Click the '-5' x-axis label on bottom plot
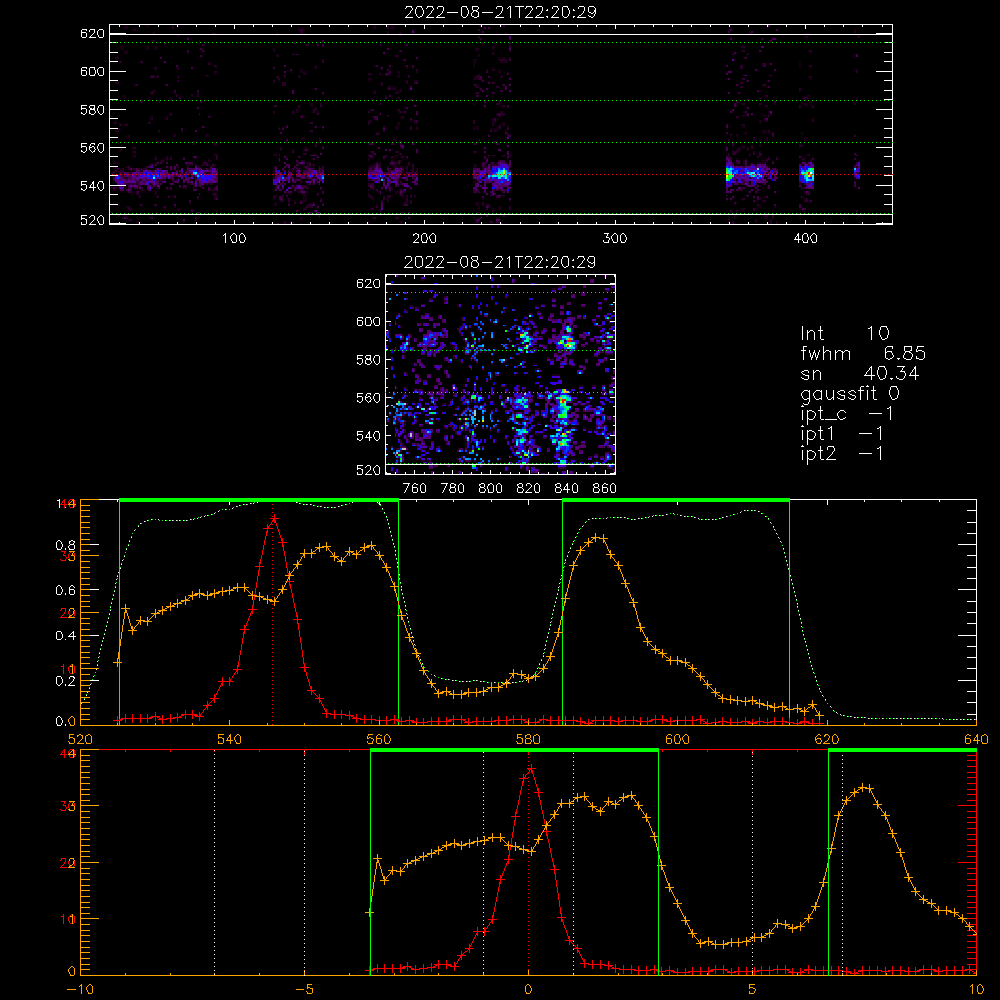 click(304, 990)
